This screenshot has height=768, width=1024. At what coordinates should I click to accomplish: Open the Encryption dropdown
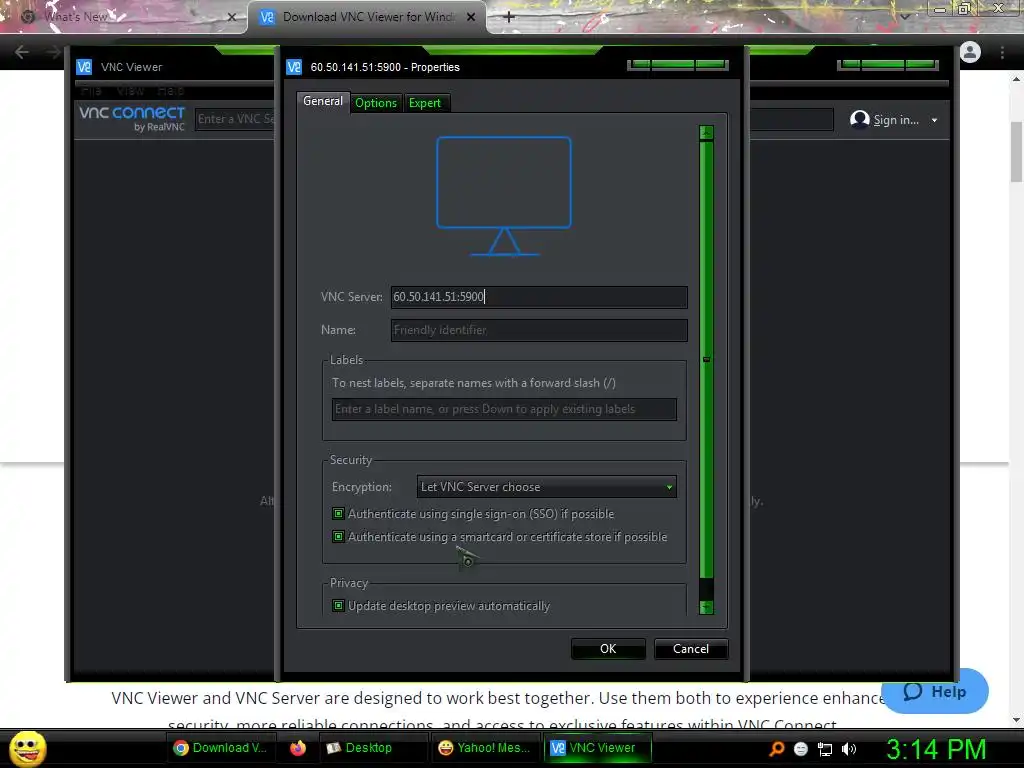coord(547,487)
